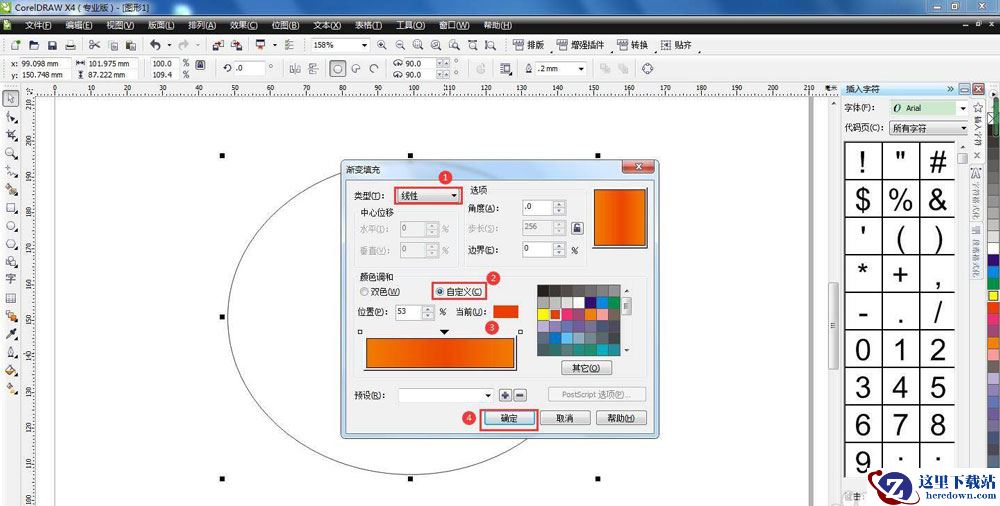The width and height of the screenshot is (1000, 506).
Task: Insert the & character from the grid
Action: tap(938, 200)
